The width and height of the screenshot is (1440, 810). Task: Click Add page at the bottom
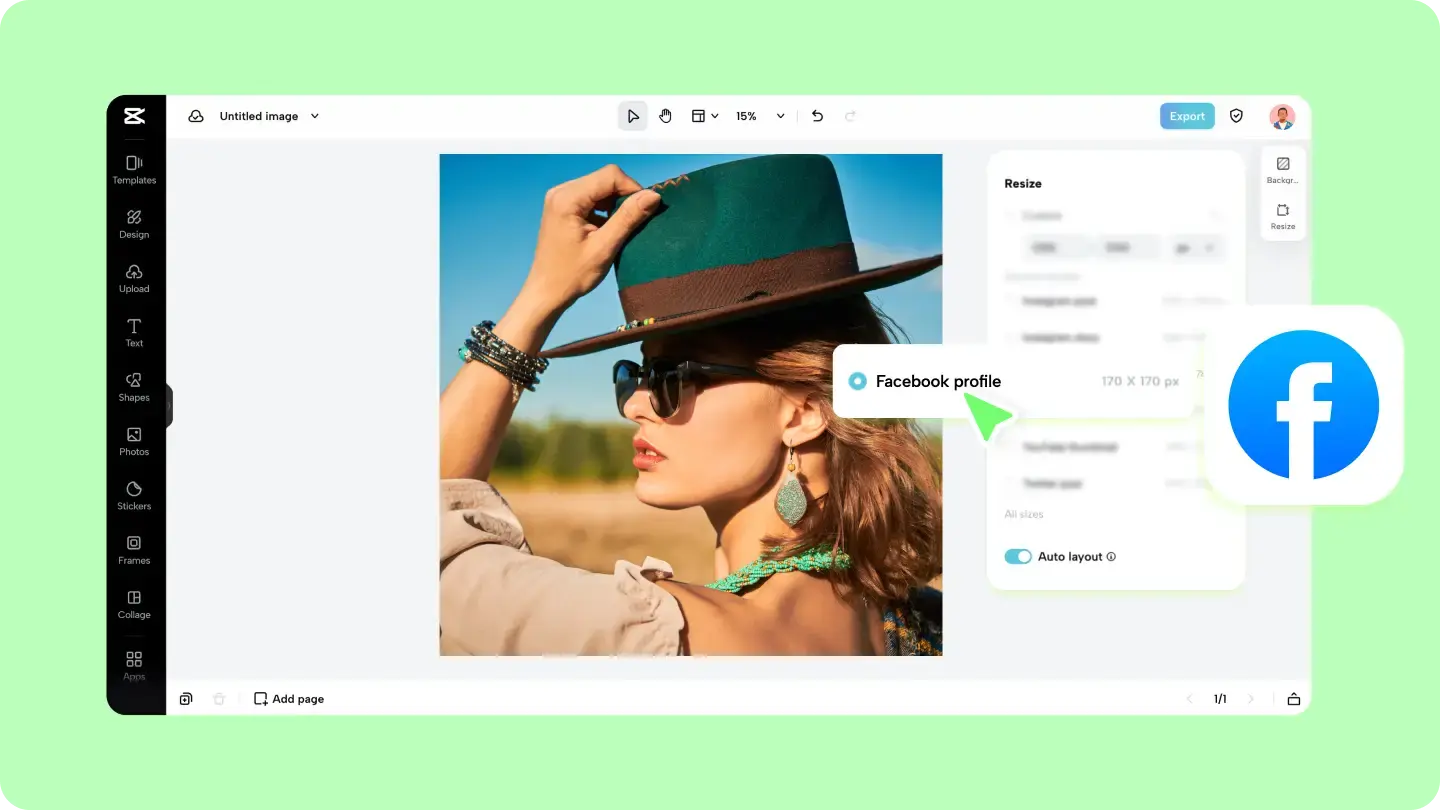pos(289,699)
